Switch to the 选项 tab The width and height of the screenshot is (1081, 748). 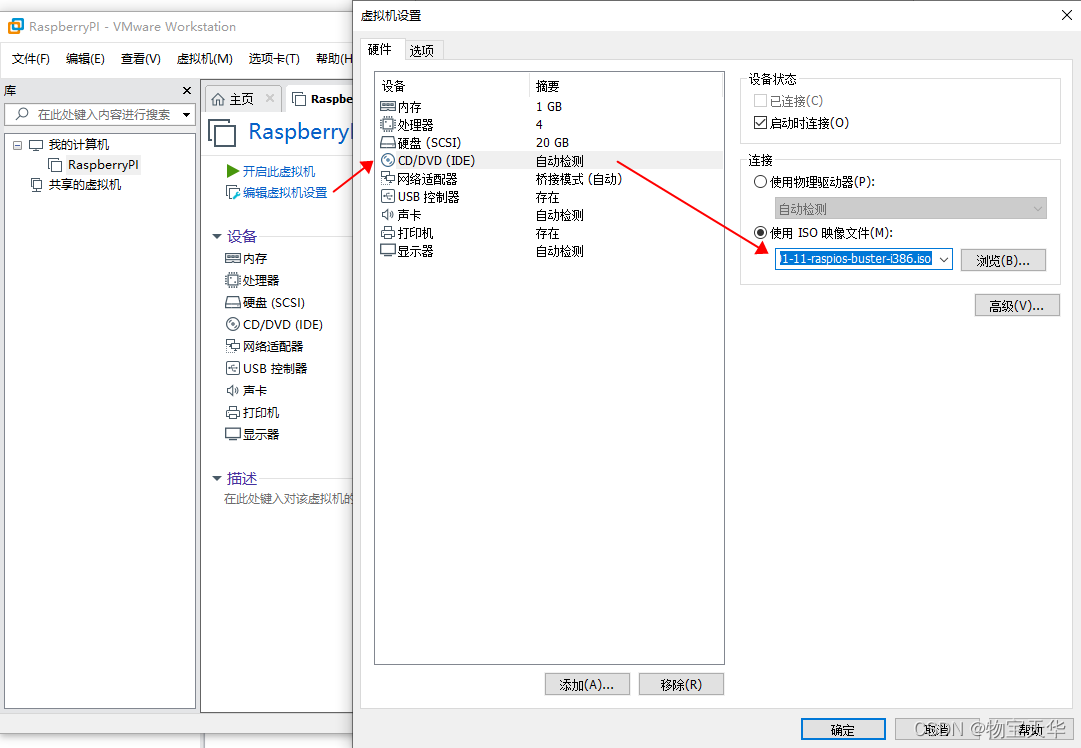coord(423,49)
